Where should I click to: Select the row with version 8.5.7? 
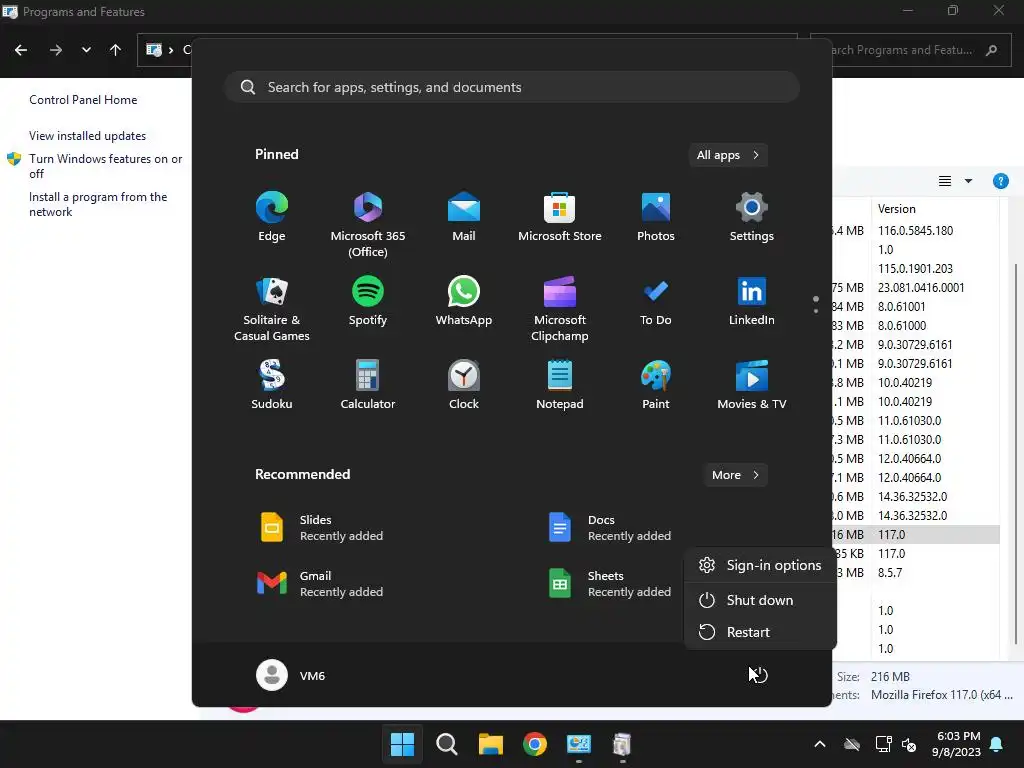pos(916,573)
